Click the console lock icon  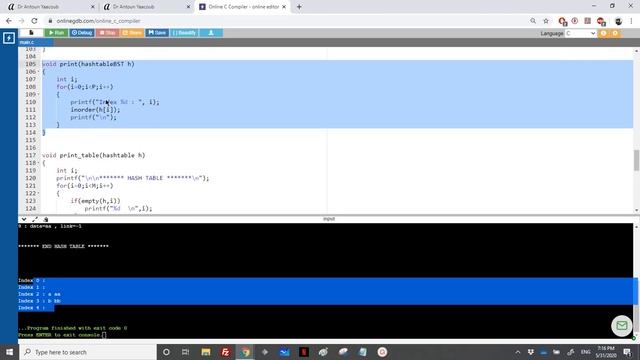[x=46, y=219]
